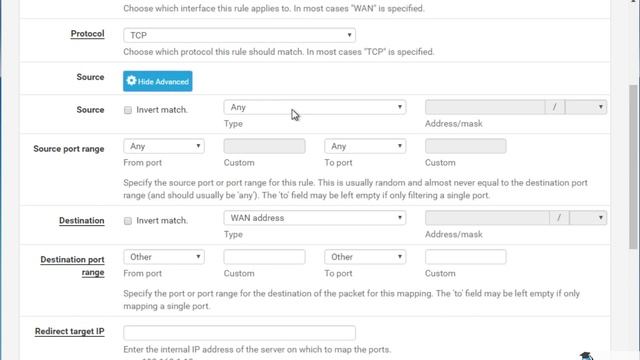Open Destination To port Other dropdown
Screen dimensions: 640x360
(x=365, y=257)
